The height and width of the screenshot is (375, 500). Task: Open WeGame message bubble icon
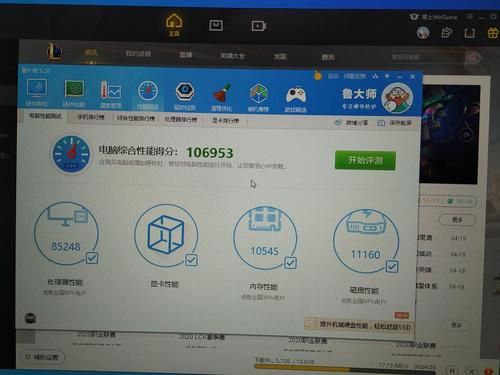pos(446,33)
